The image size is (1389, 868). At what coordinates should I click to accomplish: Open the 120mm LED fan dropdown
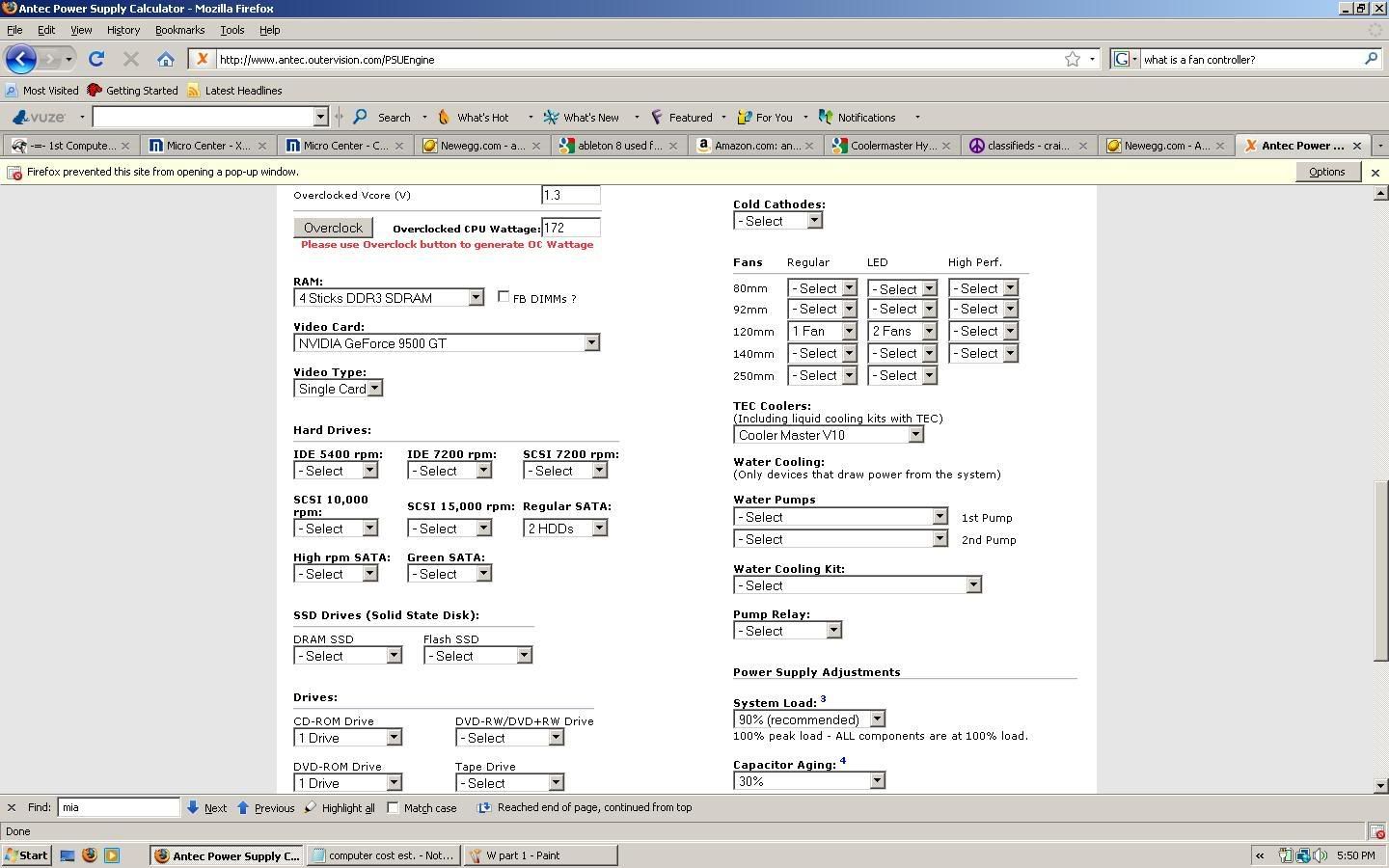point(903,331)
